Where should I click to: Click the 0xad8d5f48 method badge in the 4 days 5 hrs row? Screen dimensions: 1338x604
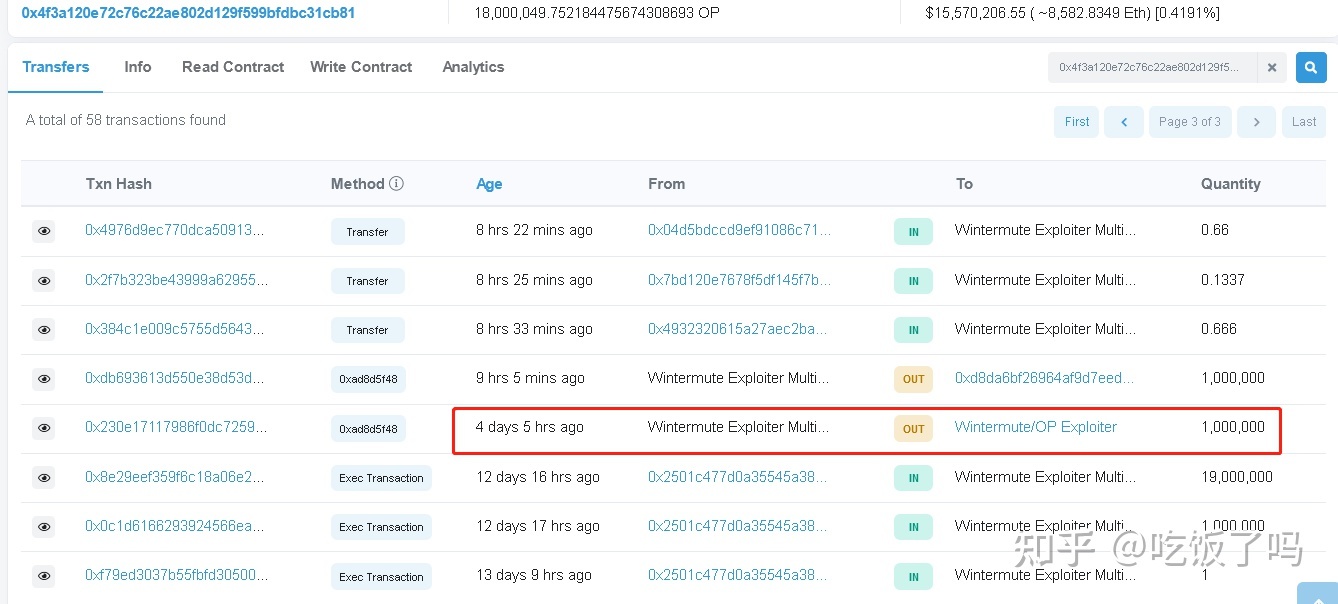point(368,429)
